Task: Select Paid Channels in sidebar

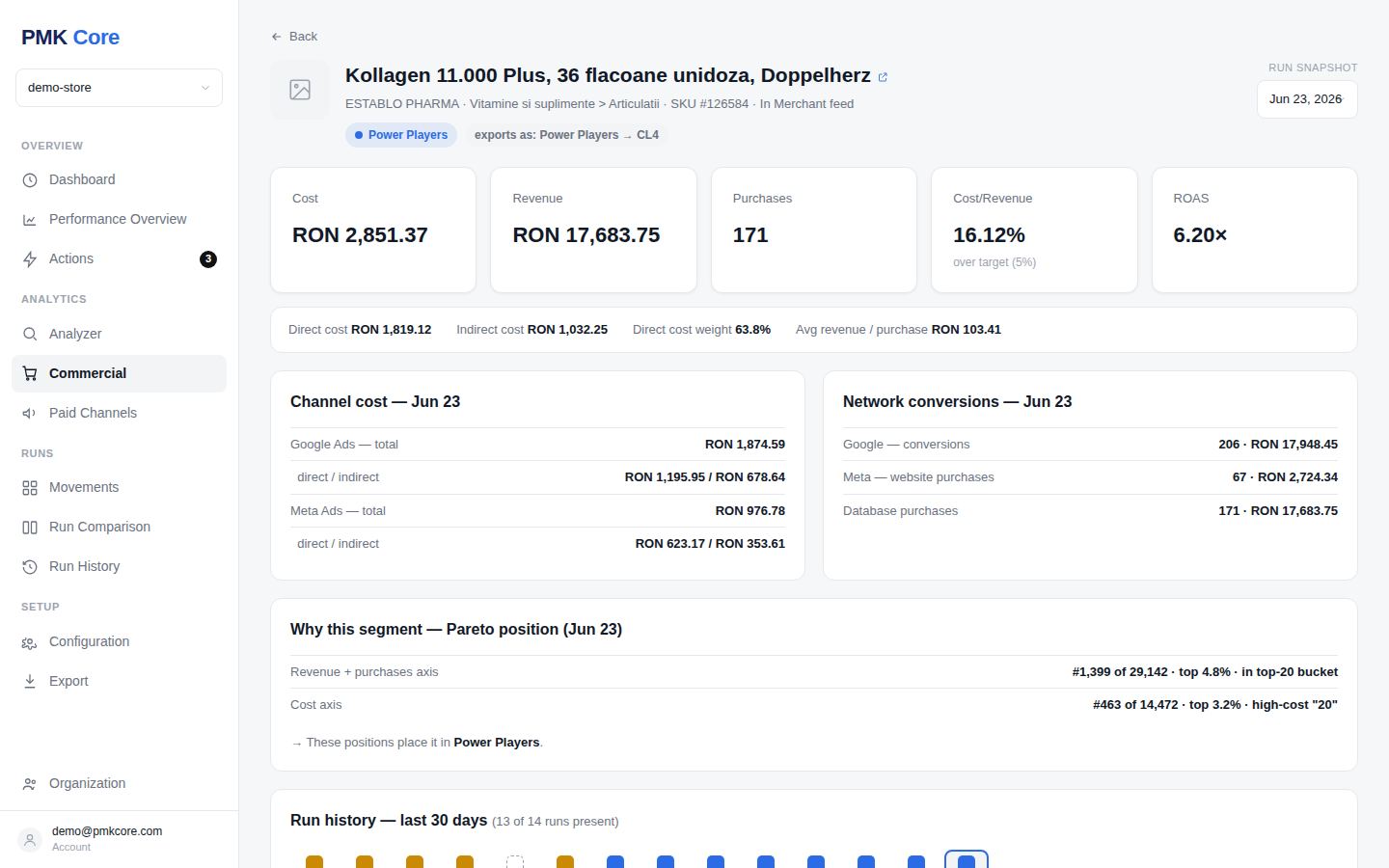Action: (119, 414)
